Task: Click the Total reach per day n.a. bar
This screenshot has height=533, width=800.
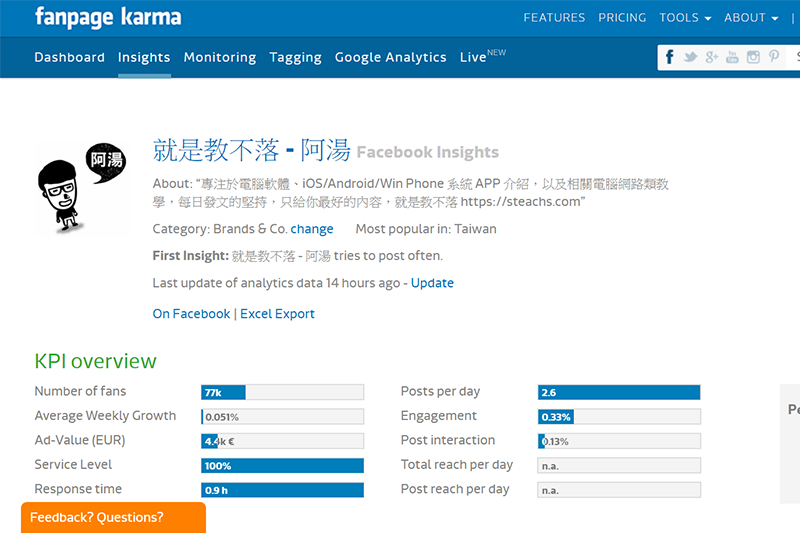Action: [619, 466]
